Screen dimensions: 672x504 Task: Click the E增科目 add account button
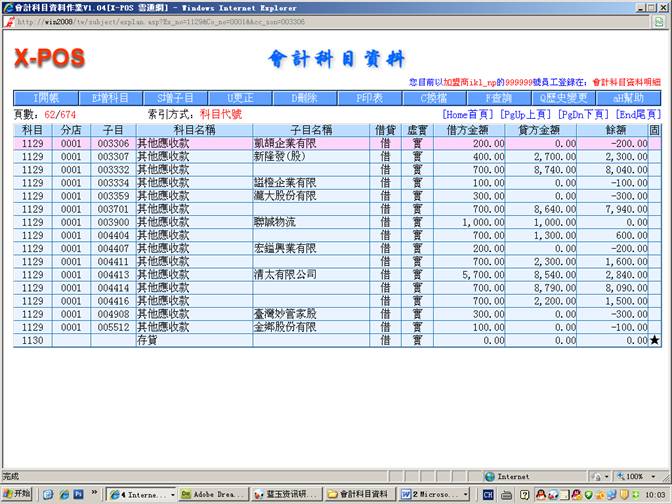(x=111, y=98)
